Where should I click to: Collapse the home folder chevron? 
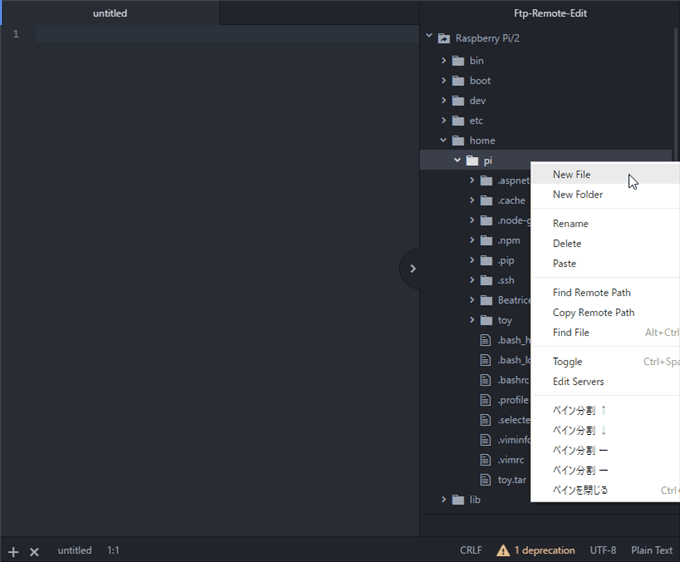tap(443, 140)
